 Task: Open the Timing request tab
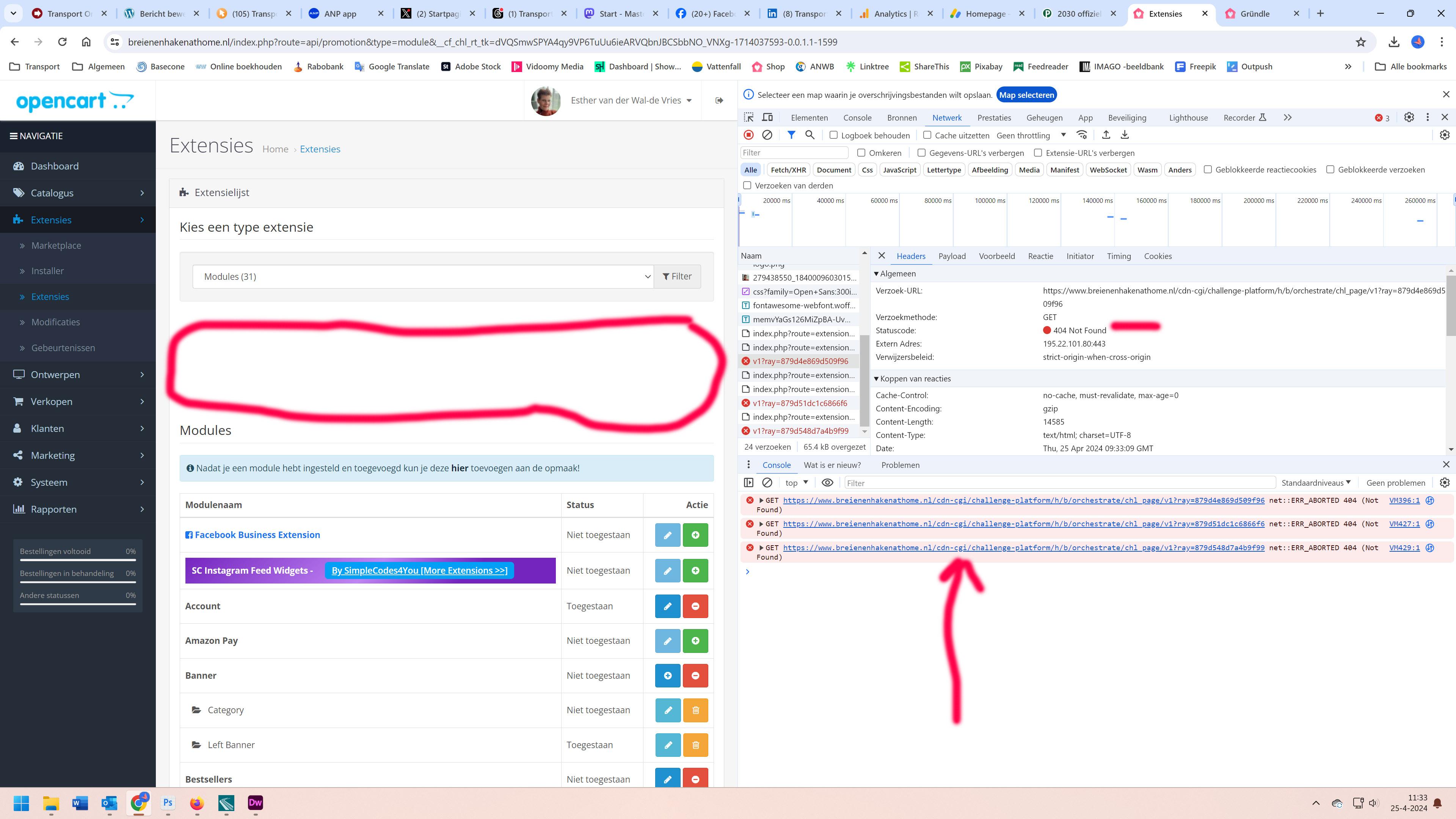click(1119, 256)
